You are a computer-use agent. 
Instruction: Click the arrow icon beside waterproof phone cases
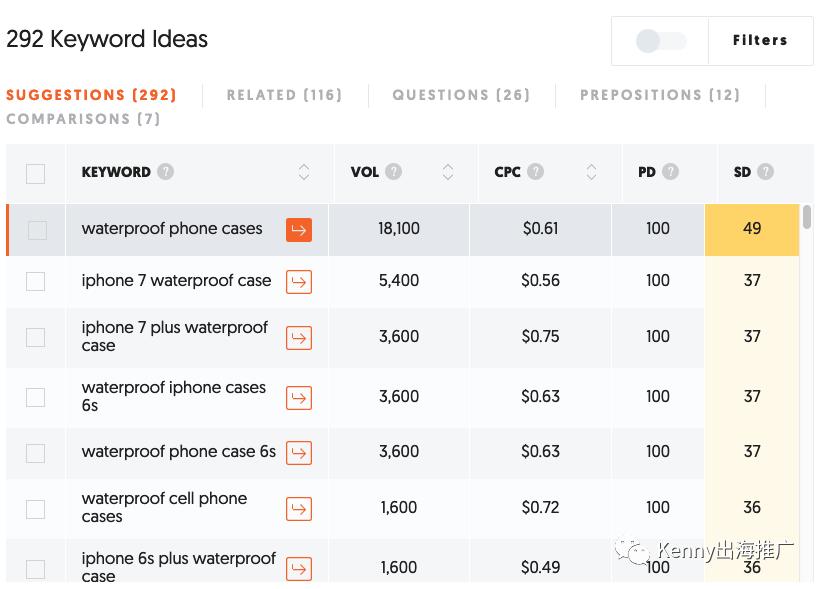click(x=299, y=230)
